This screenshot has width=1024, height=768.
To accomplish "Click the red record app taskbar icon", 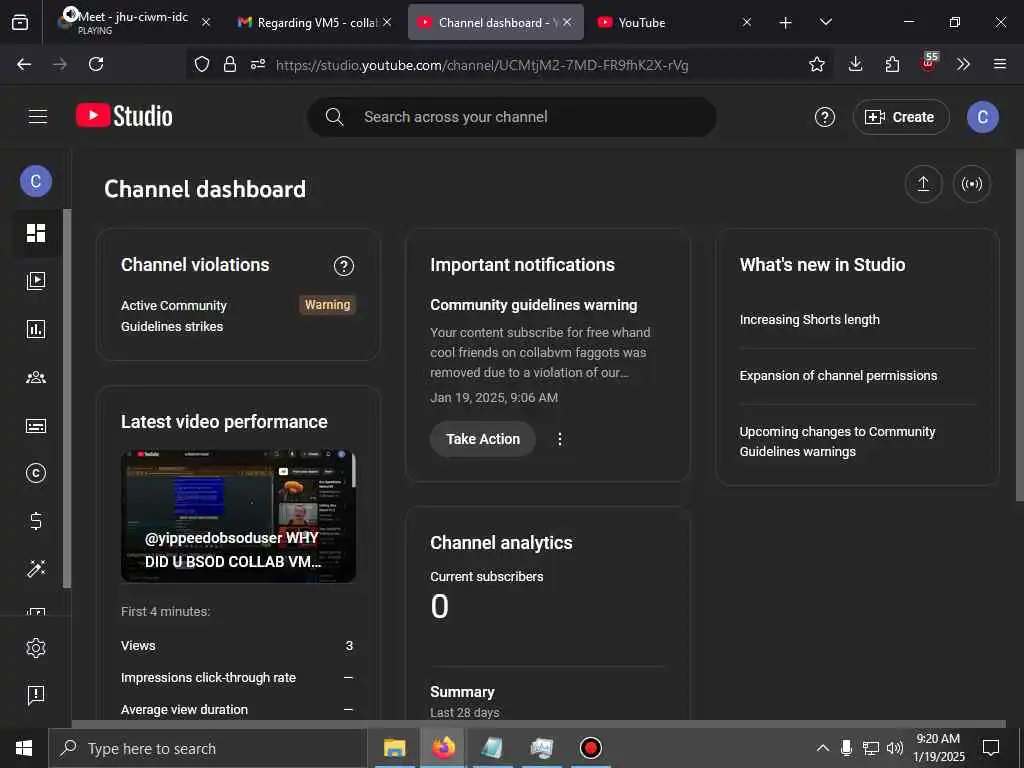I will [590, 748].
